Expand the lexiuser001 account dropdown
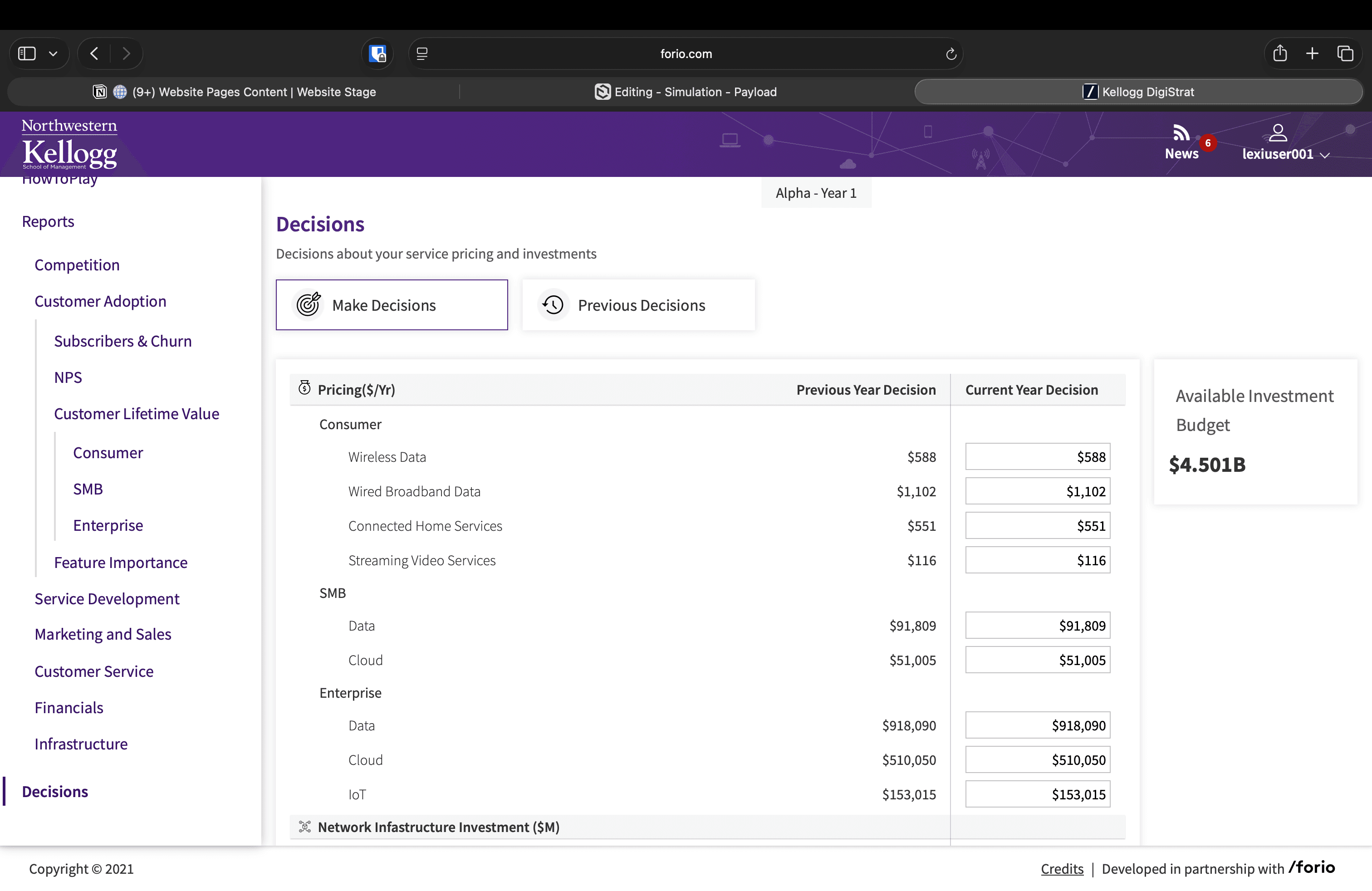 (x=1325, y=155)
